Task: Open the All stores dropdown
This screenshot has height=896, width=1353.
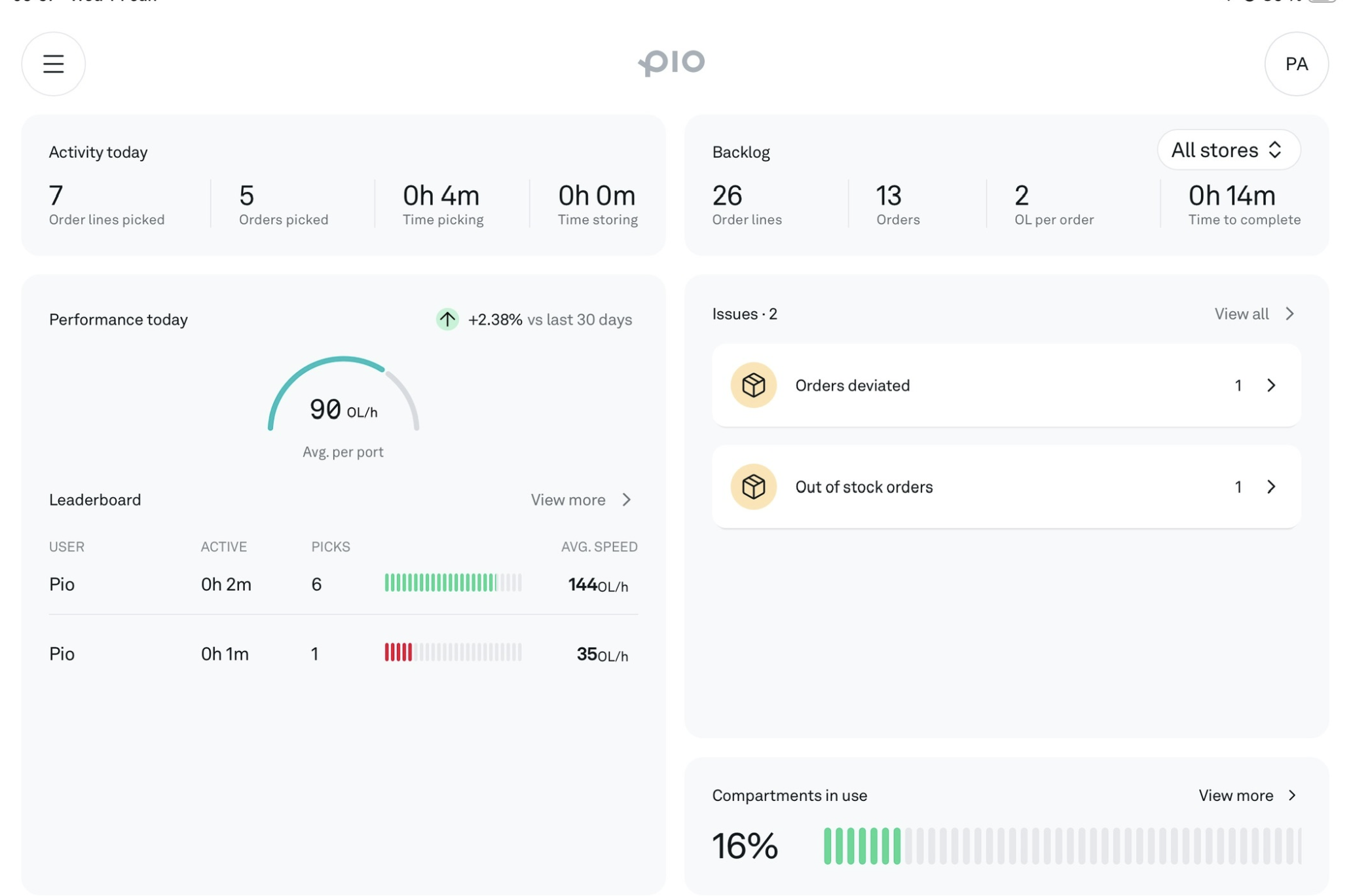Action: tap(1227, 150)
